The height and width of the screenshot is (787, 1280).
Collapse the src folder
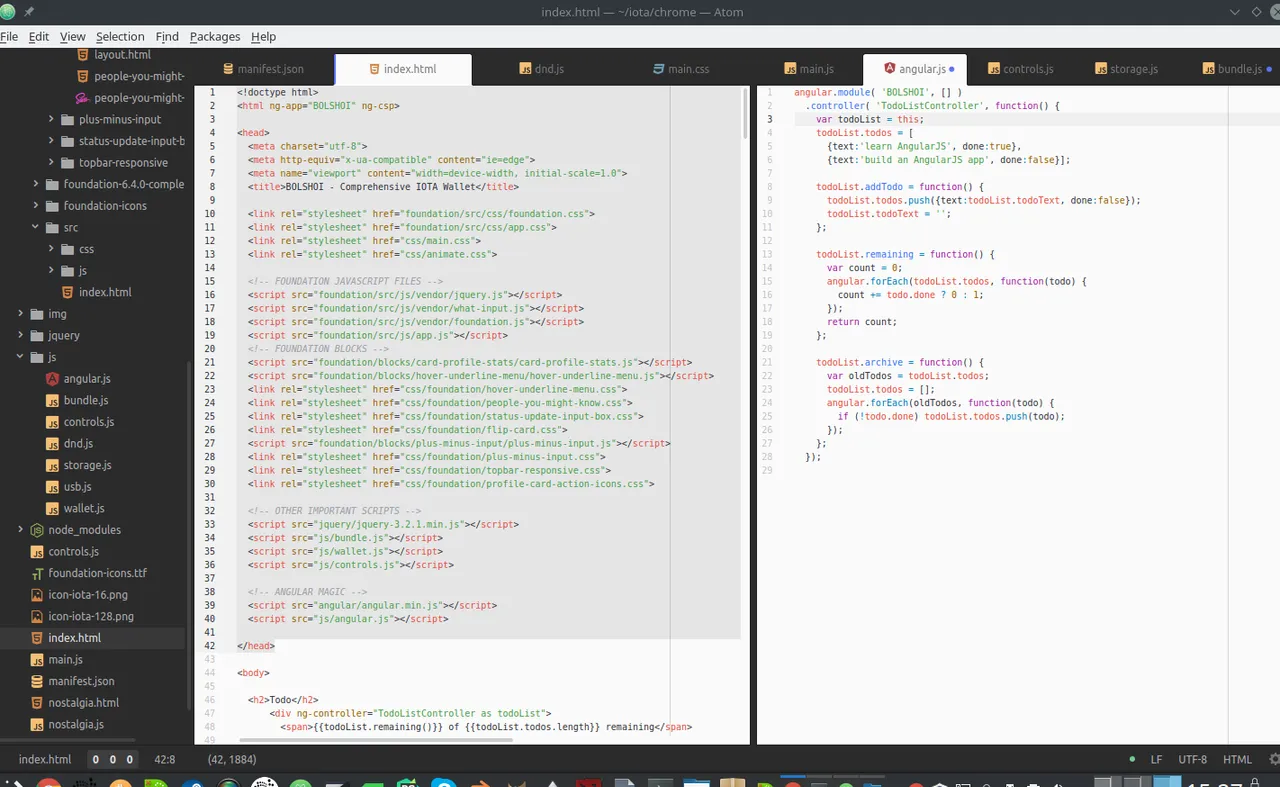(36, 227)
